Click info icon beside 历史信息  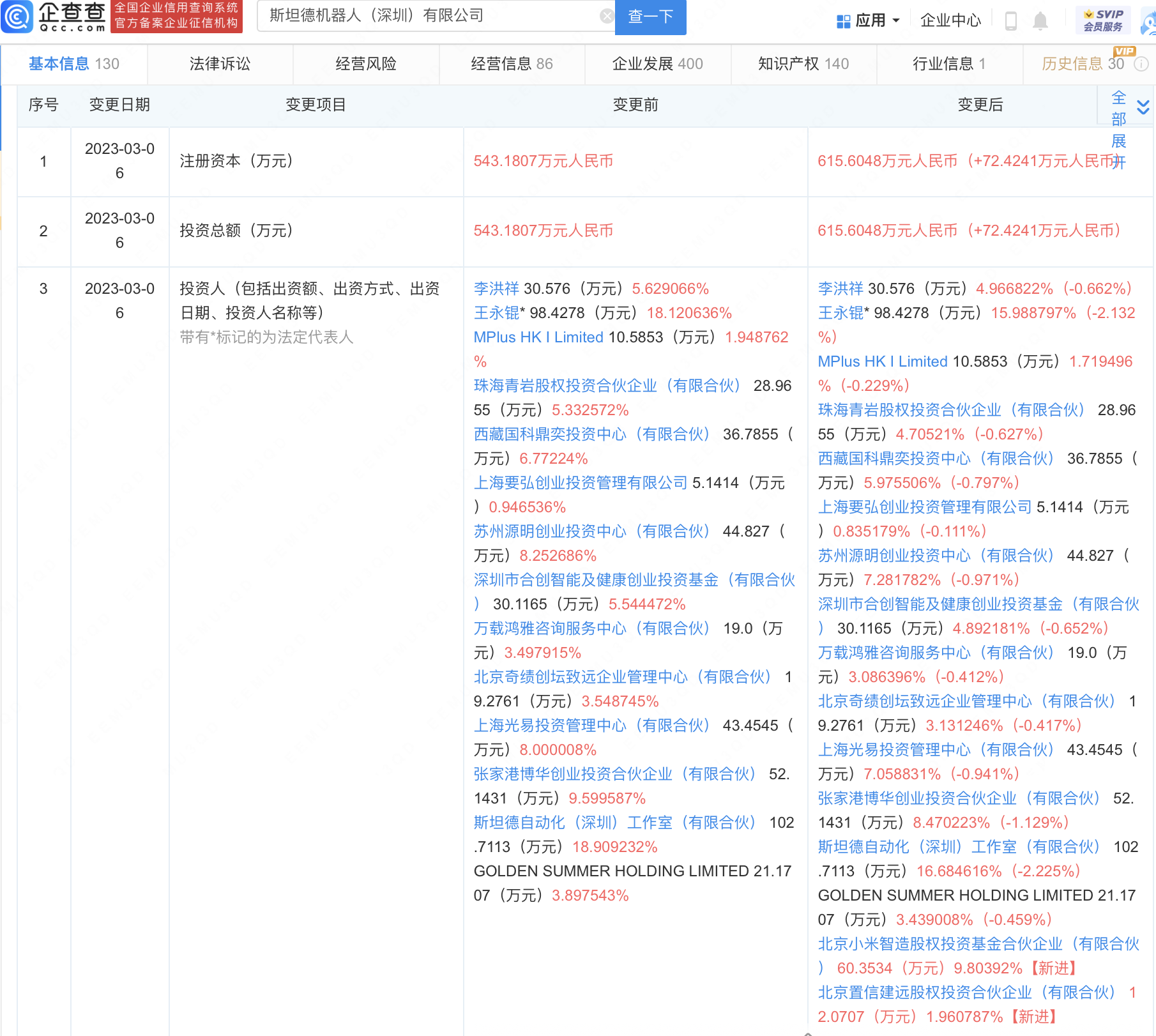pos(1141,64)
